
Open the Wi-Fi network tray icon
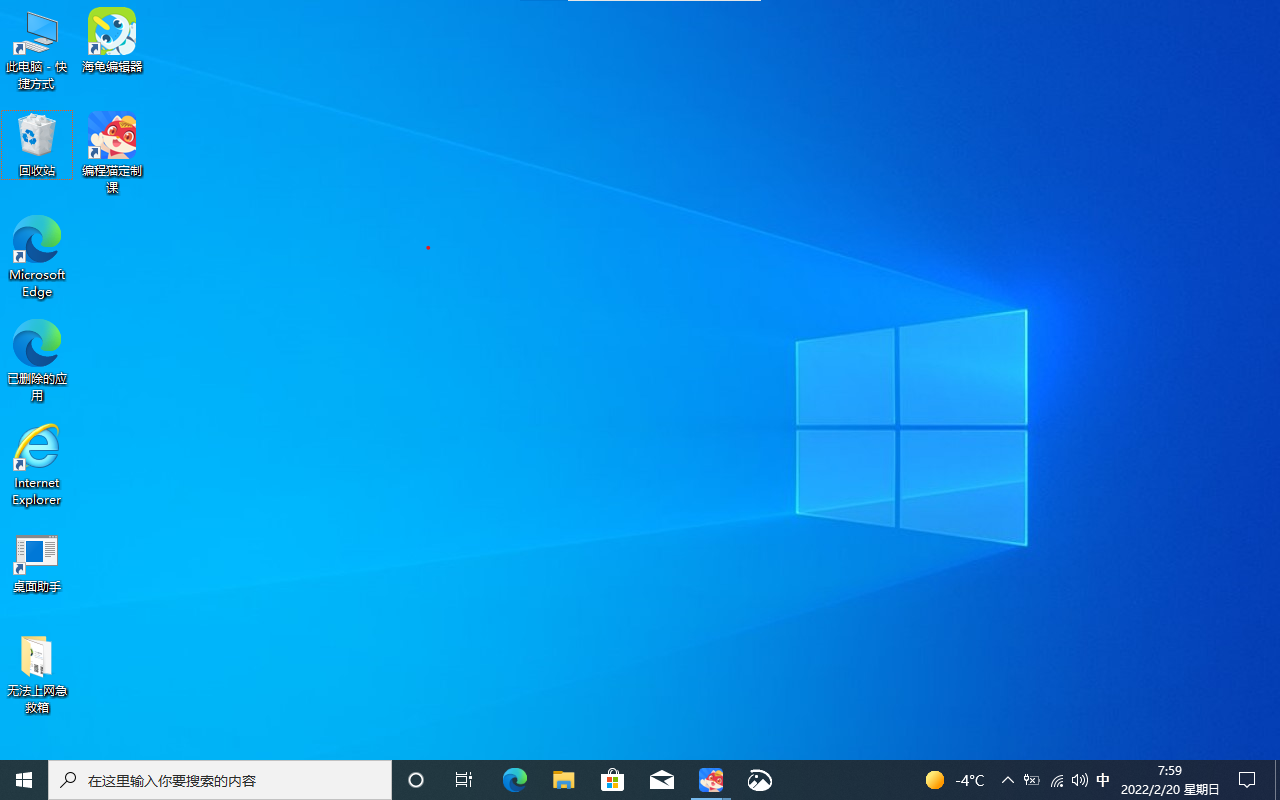tap(1056, 780)
